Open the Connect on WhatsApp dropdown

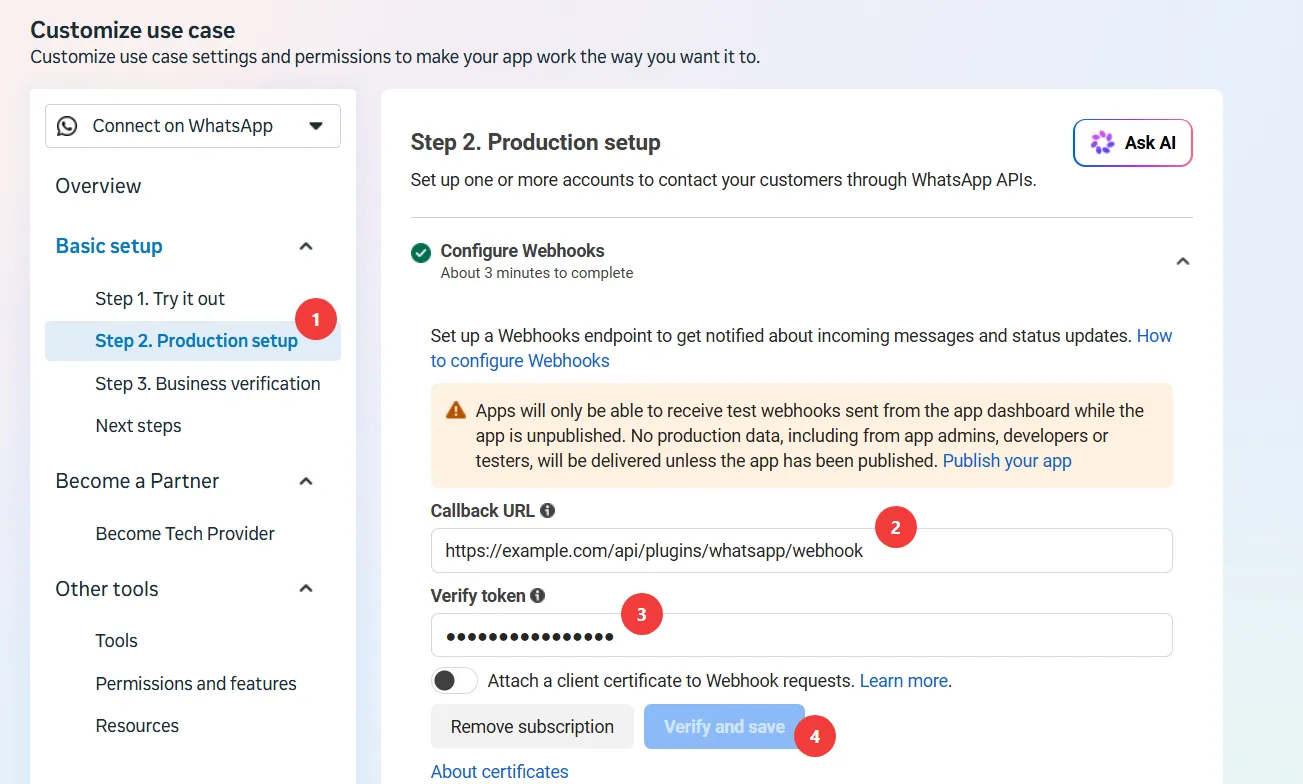[x=193, y=126]
